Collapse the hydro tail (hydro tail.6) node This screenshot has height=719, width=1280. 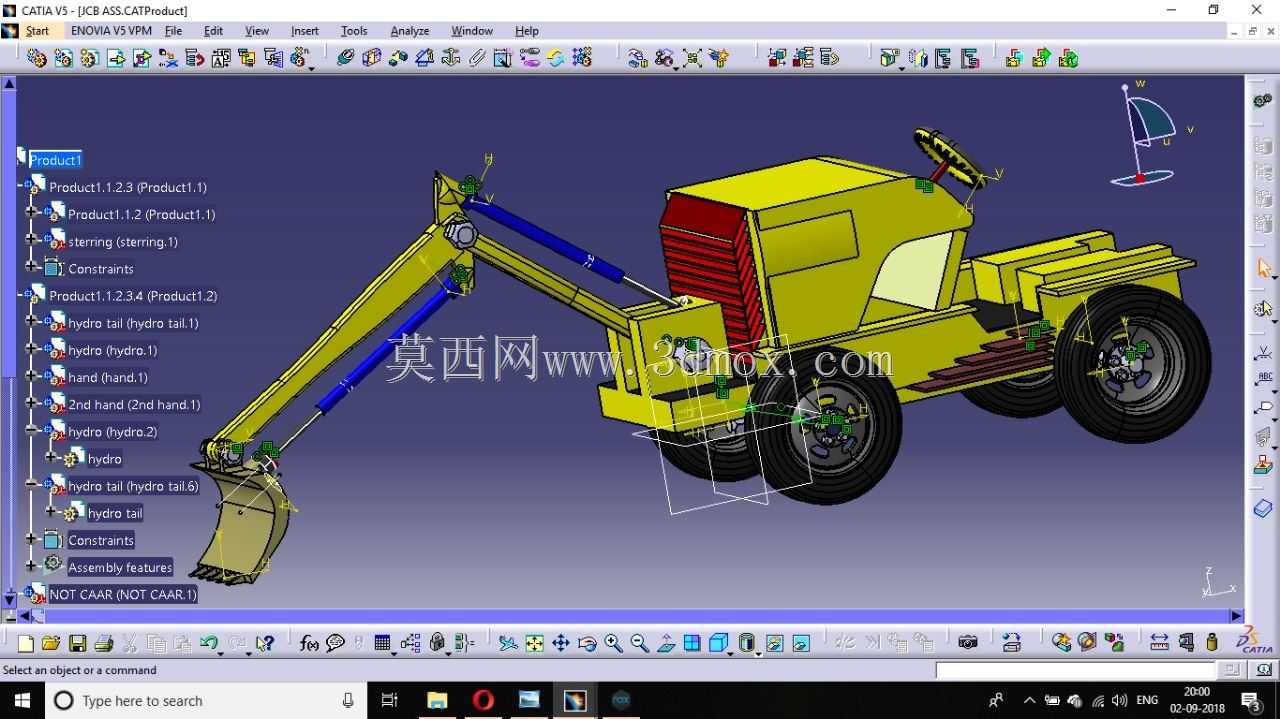32,485
